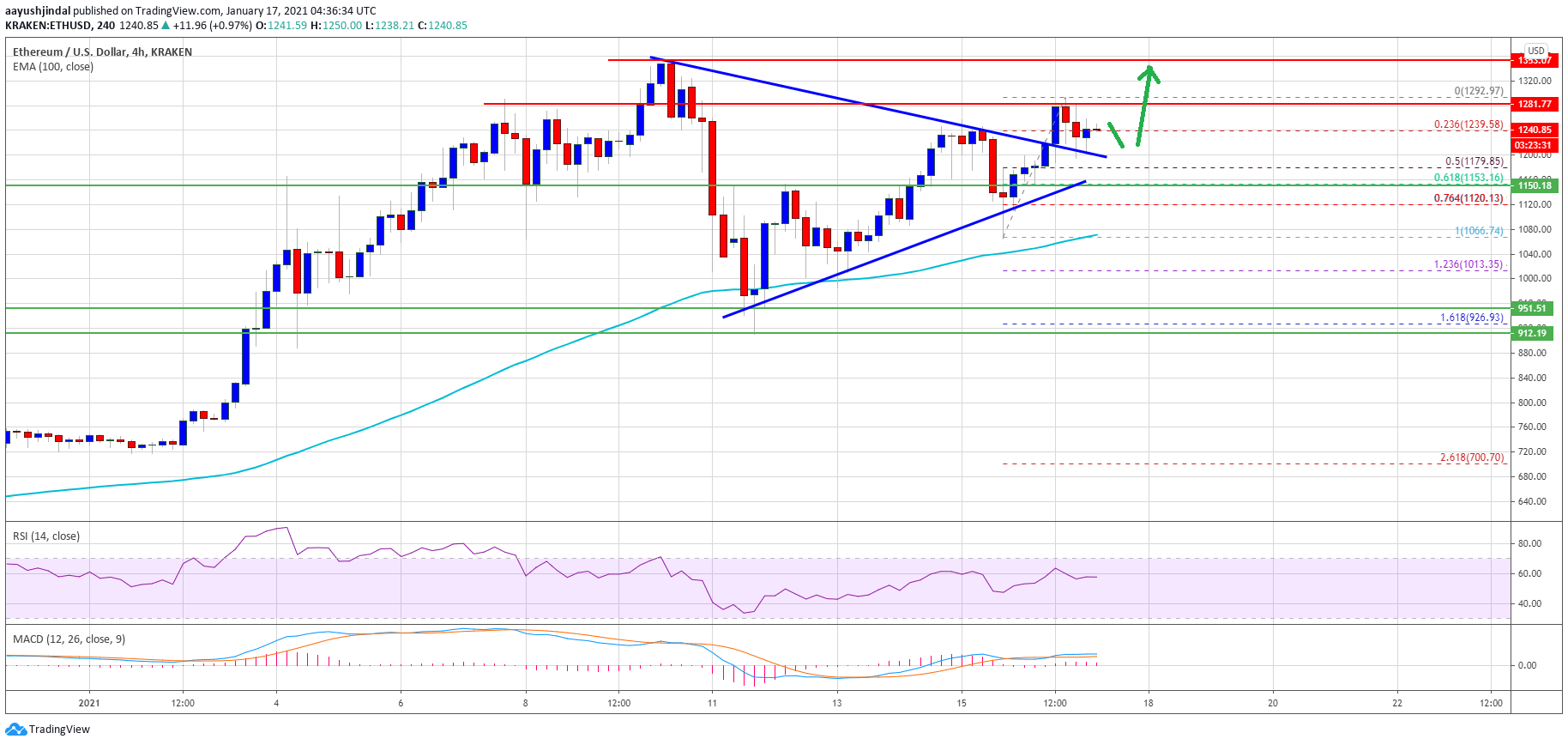Click the 1240.85 current price label

(1535, 130)
